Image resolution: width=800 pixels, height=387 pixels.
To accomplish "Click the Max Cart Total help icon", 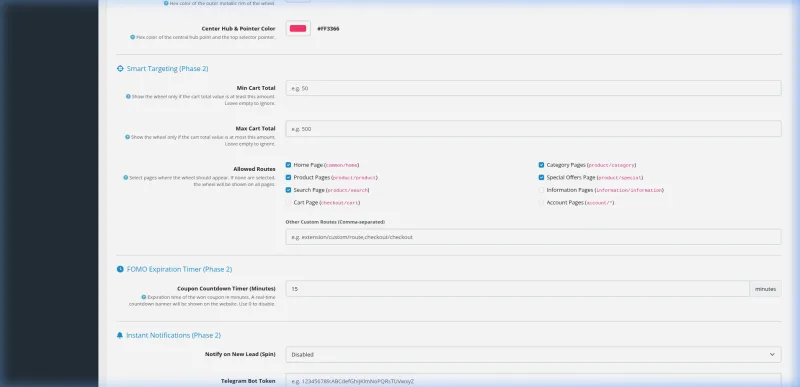I will tap(128, 137).
